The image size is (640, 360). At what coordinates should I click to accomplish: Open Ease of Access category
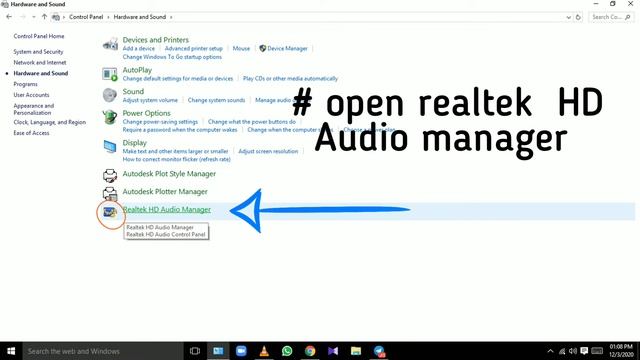click(31, 133)
